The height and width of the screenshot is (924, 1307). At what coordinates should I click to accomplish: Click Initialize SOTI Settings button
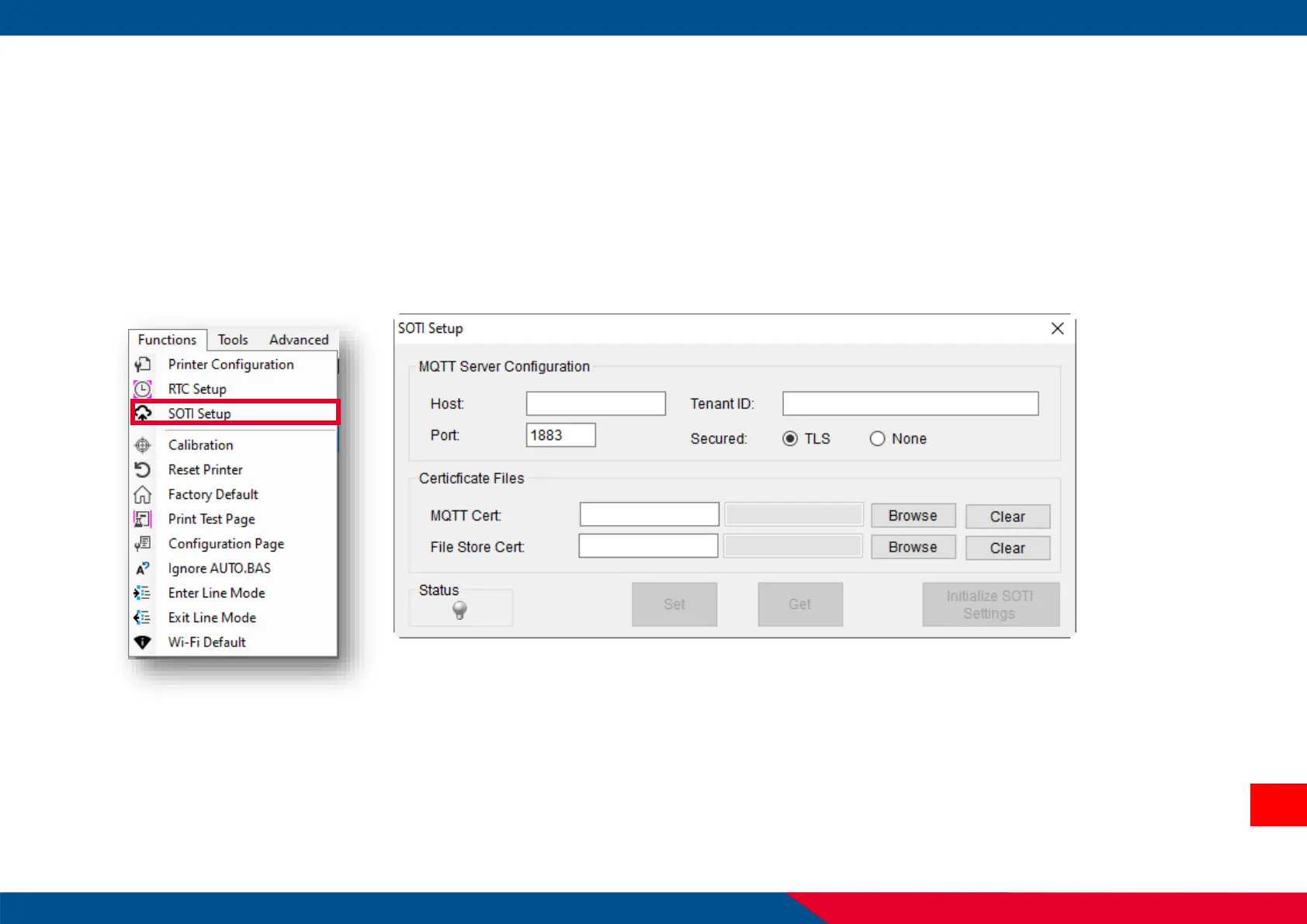click(990, 604)
